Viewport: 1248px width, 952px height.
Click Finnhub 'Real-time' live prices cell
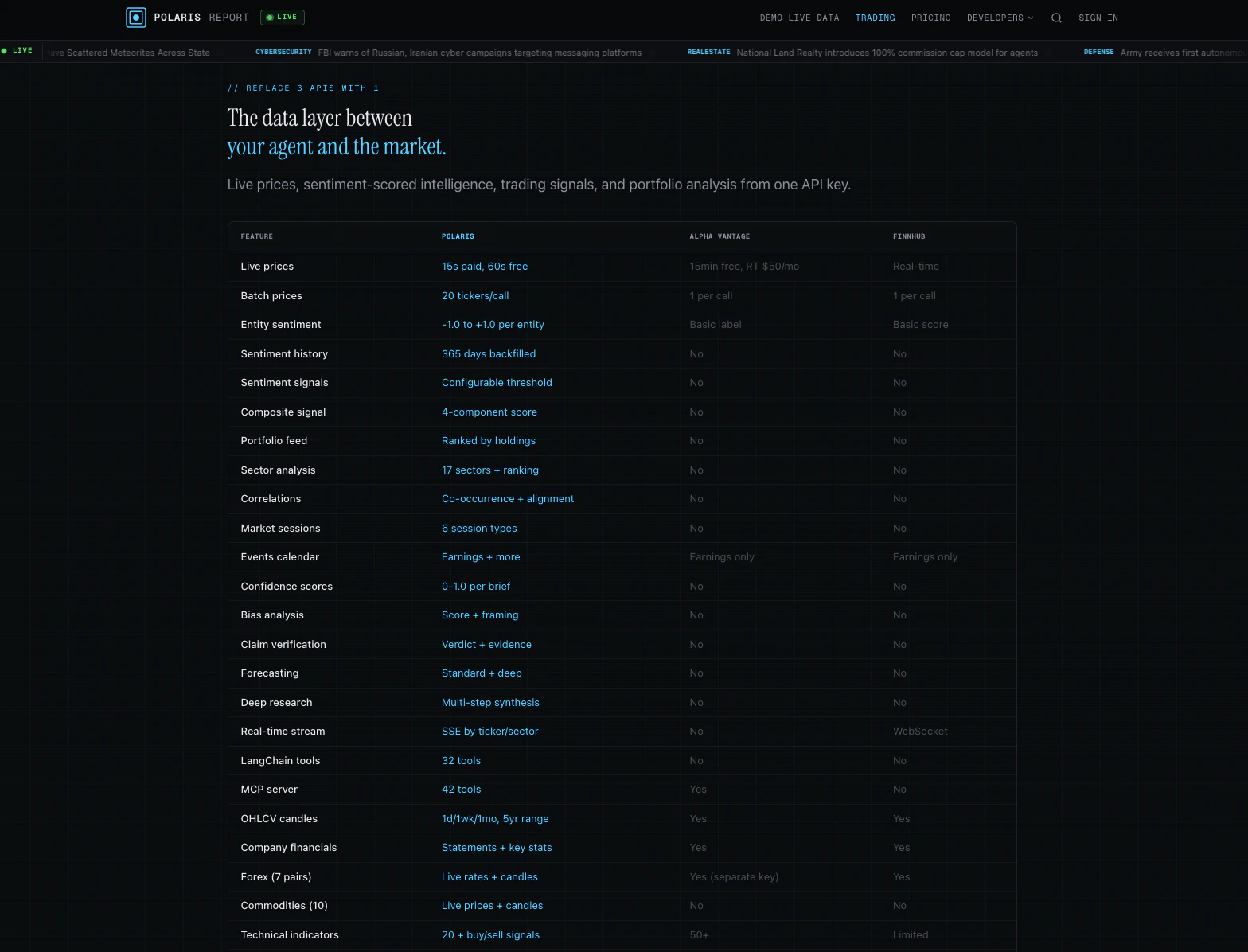point(916,267)
